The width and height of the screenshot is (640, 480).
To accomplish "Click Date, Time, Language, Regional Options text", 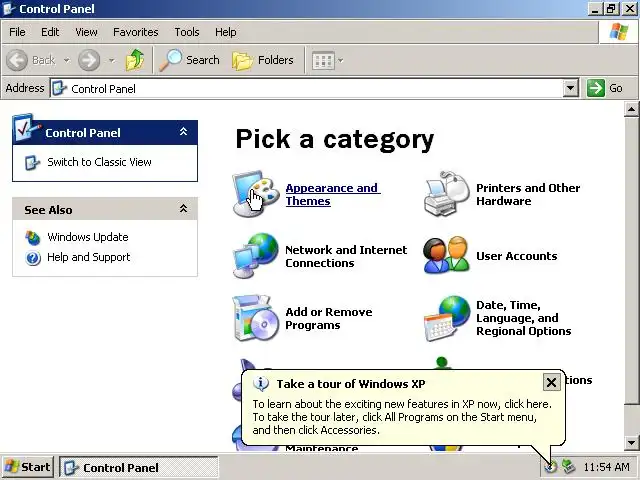I will point(524,318).
